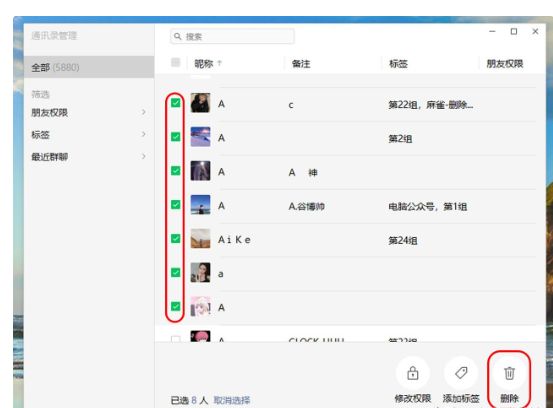Viewport: 553px width, 408px height.
Task: Click the trash can delete icon
Action: (x=509, y=373)
